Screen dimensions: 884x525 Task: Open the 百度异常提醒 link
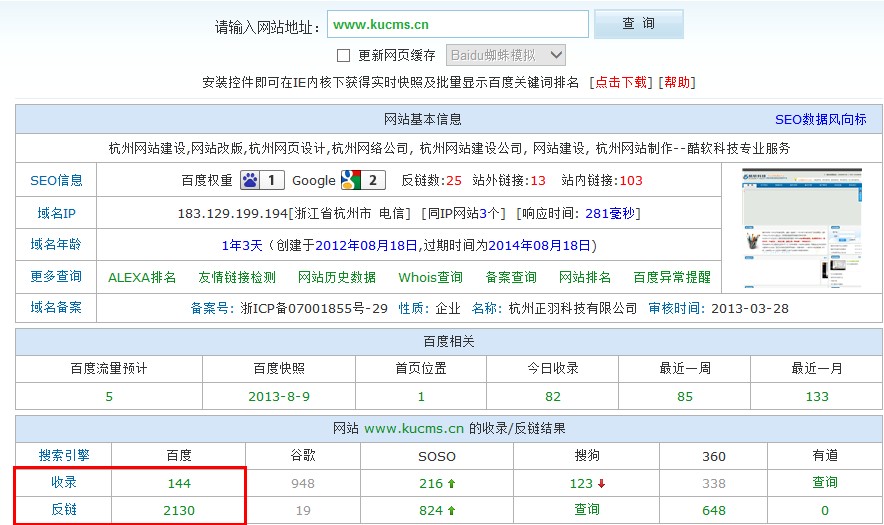point(672,278)
